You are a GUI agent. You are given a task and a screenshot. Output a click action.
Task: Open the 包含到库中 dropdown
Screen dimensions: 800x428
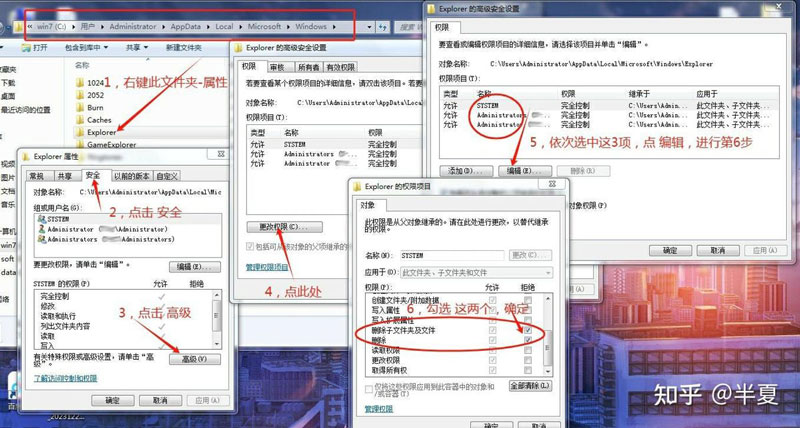(x=86, y=47)
